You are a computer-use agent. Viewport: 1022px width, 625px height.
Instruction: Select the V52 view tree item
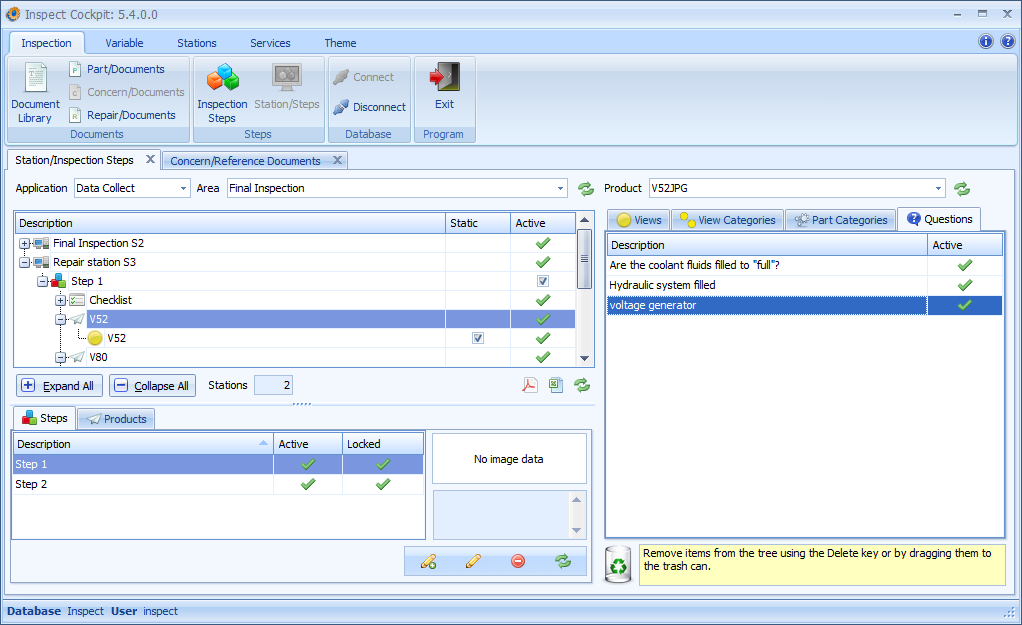(x=117, y=338)
